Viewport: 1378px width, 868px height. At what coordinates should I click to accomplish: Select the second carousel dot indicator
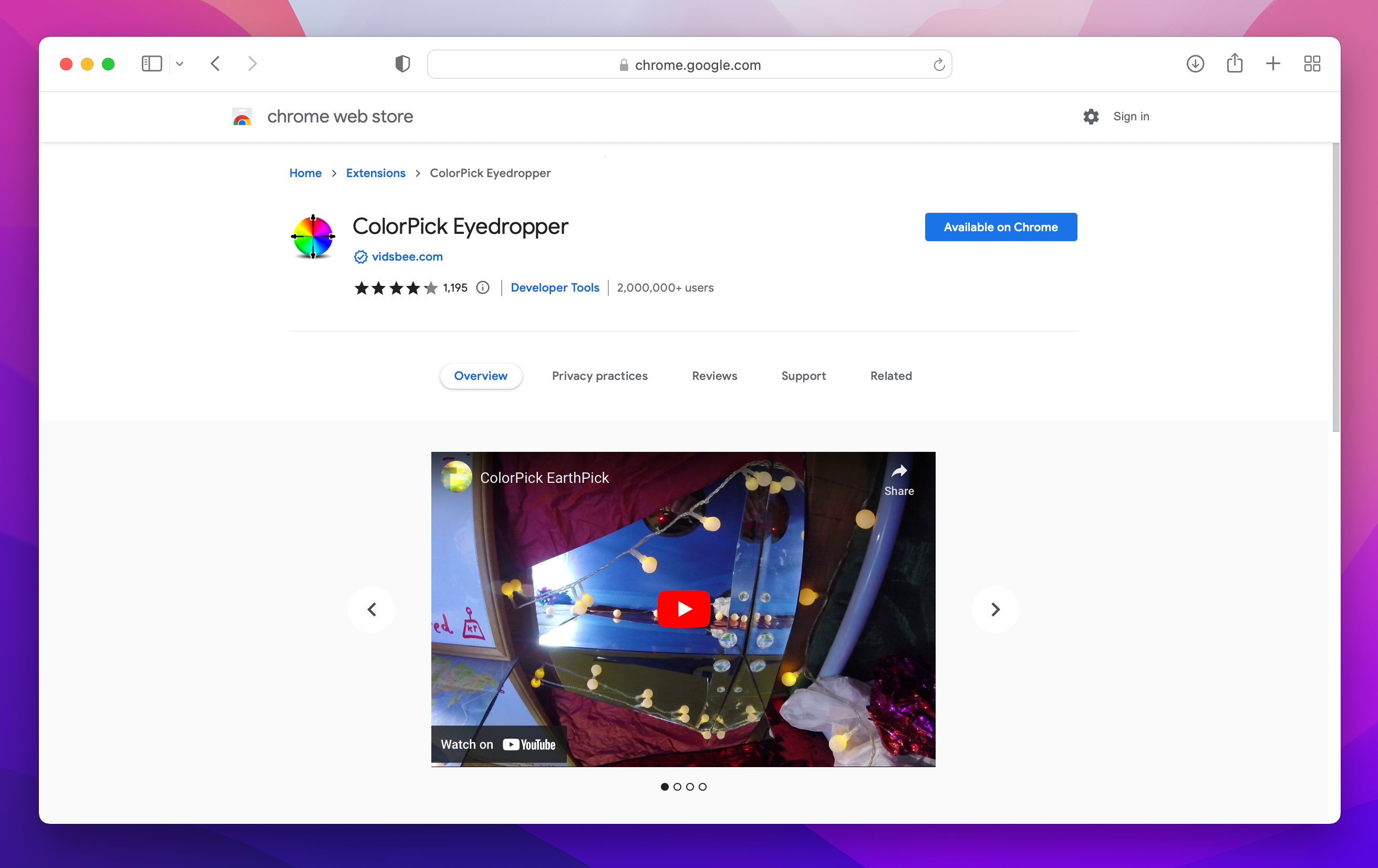[x=678, y=787]
